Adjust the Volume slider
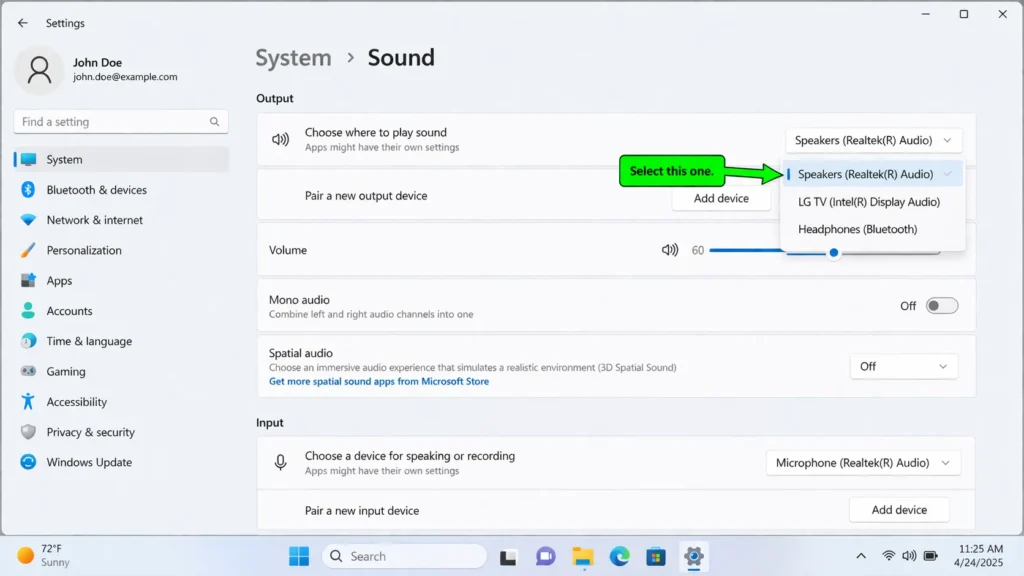The width and height of the screenshot is (1024, 576). [833, 253]
